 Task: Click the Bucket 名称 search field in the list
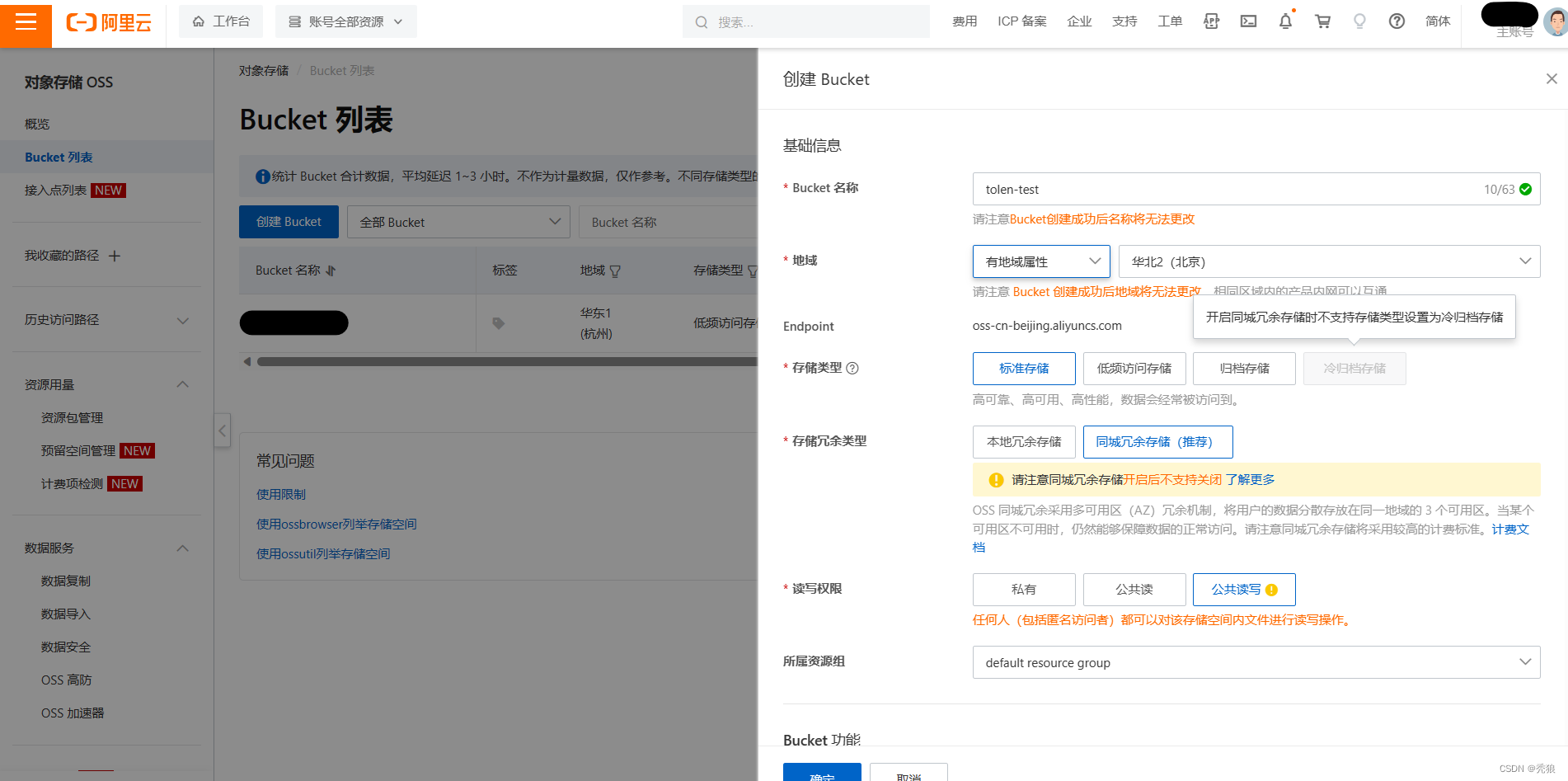coord(668,222)
